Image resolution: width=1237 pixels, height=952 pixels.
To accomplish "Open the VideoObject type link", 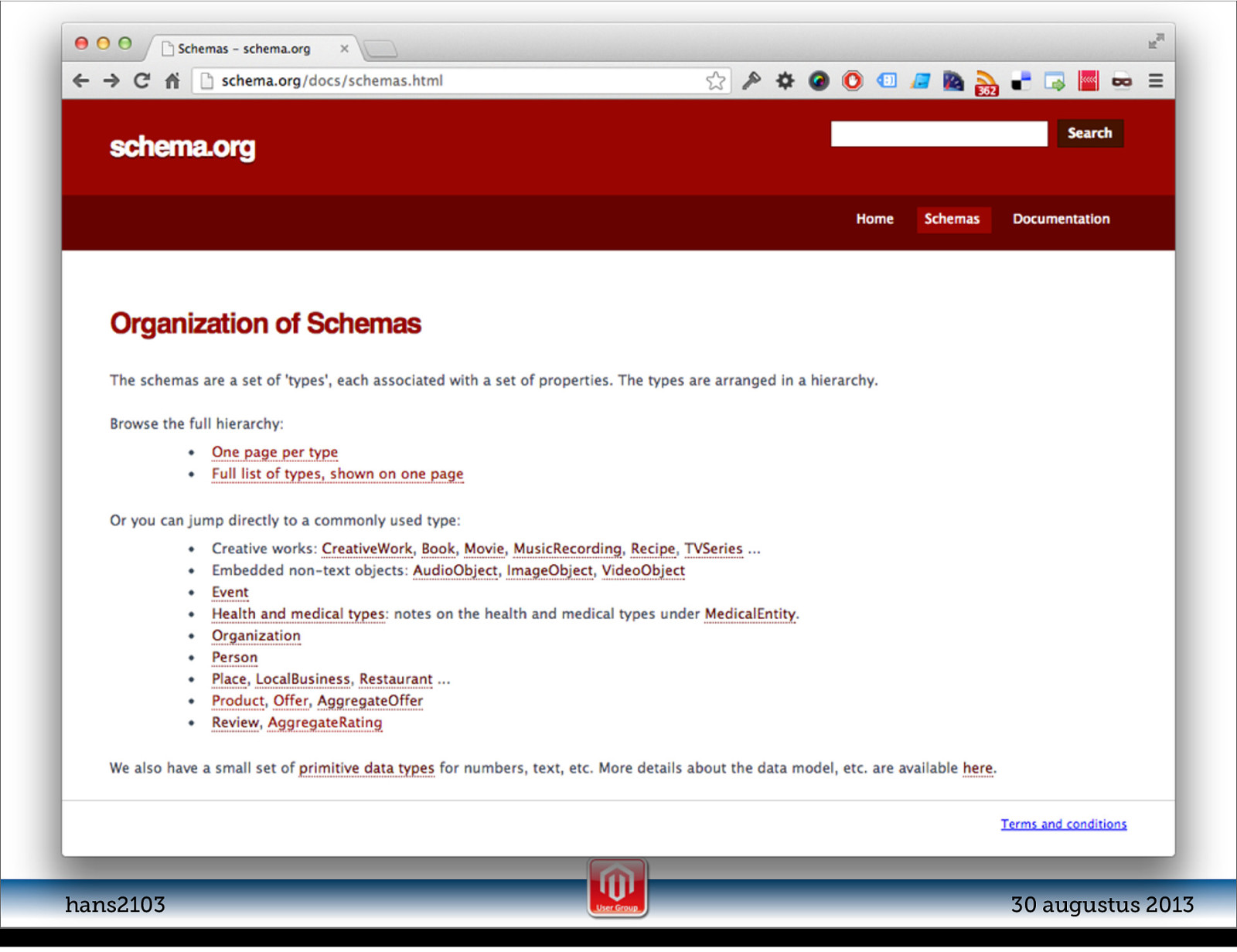I will [x=643, y=570].
